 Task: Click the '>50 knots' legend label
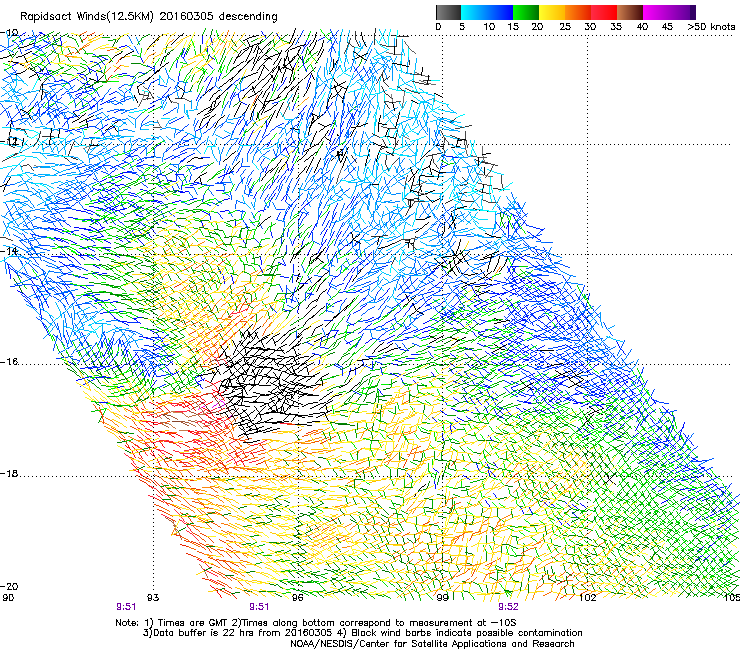(712, 27)
